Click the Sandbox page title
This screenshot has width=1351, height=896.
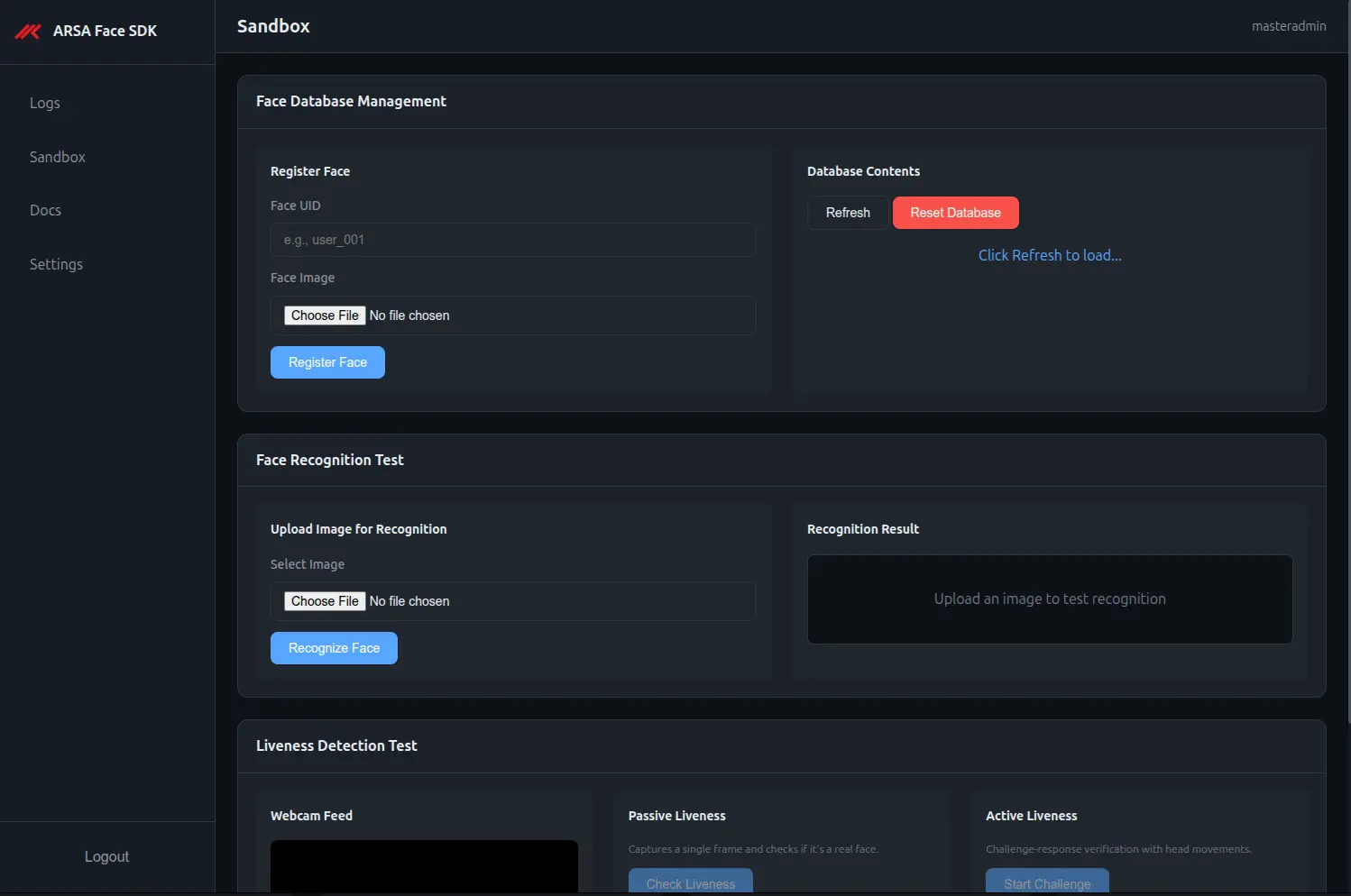click(272, 26)
